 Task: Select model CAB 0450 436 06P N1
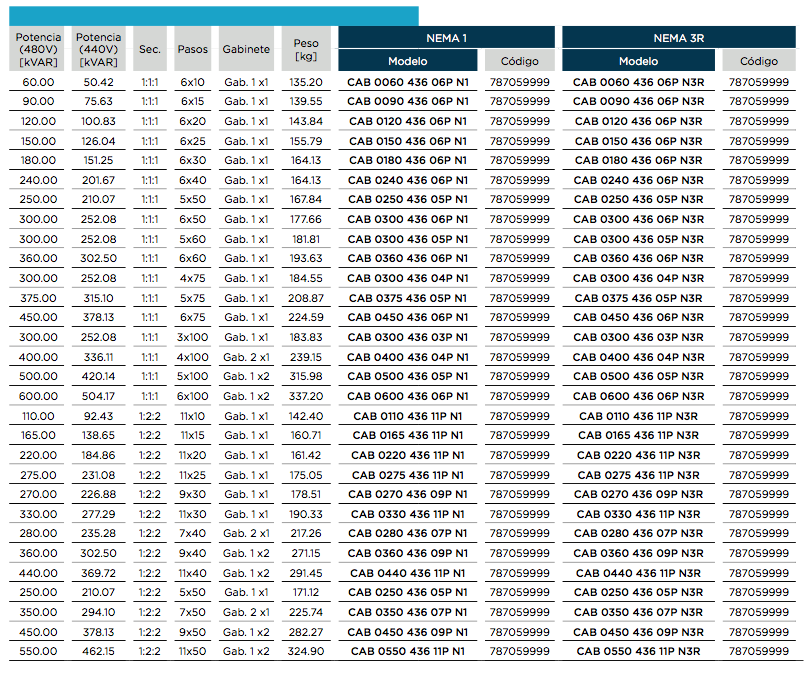(408, 317)
